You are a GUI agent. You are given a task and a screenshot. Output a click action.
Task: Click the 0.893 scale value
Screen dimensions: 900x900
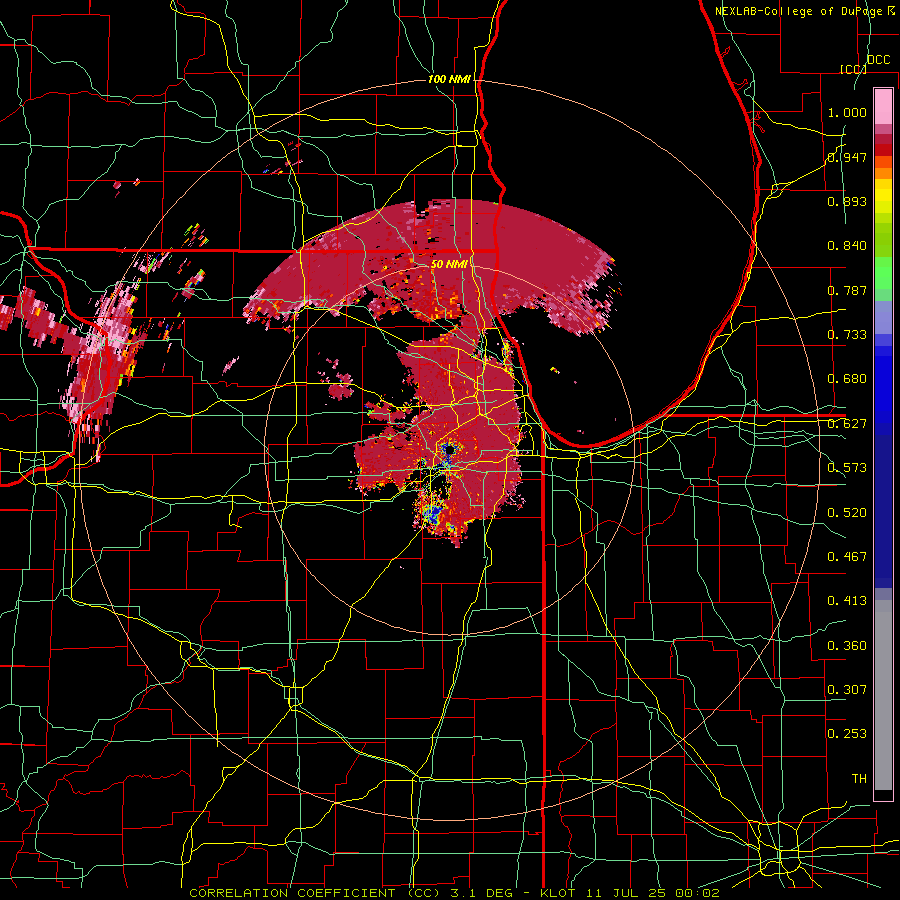pyautogui.click(x=847, y=201)
